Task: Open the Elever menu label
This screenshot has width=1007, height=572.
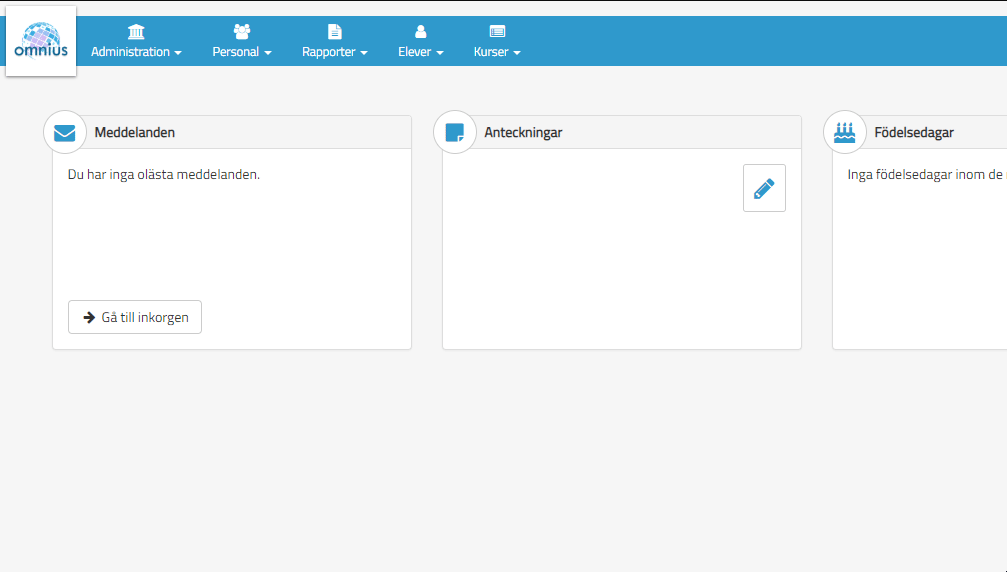Action: [x=414, y=52]
